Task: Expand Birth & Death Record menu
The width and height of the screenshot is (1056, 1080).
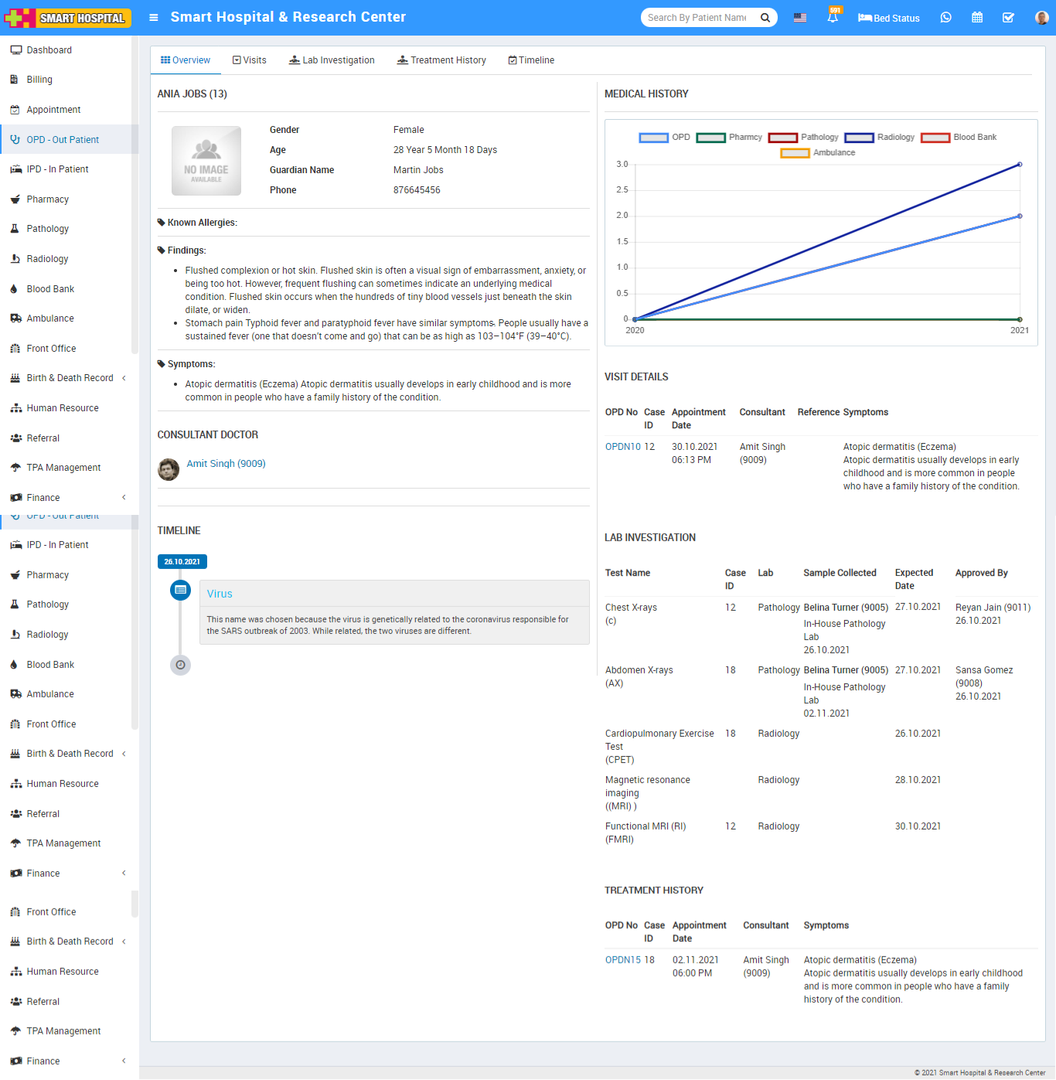Action: click(69, 378)
